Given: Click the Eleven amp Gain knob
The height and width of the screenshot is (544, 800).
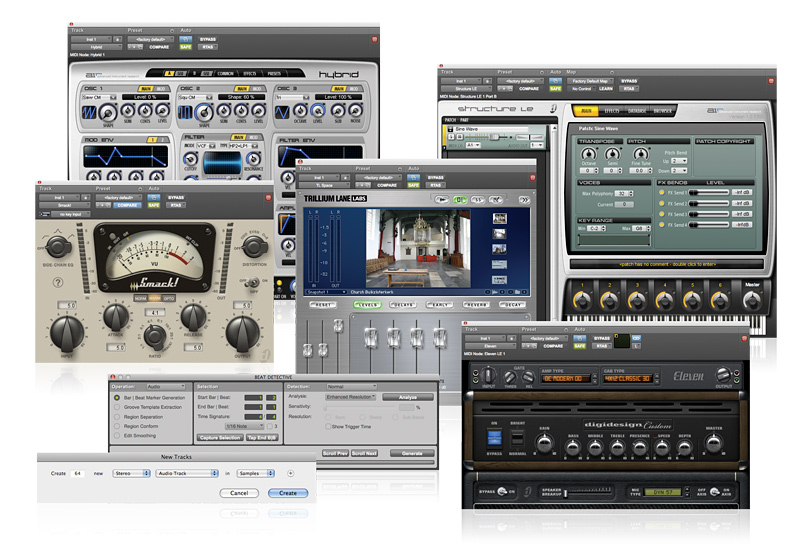Looking at the screenshot, I should [x=544, y=444].
